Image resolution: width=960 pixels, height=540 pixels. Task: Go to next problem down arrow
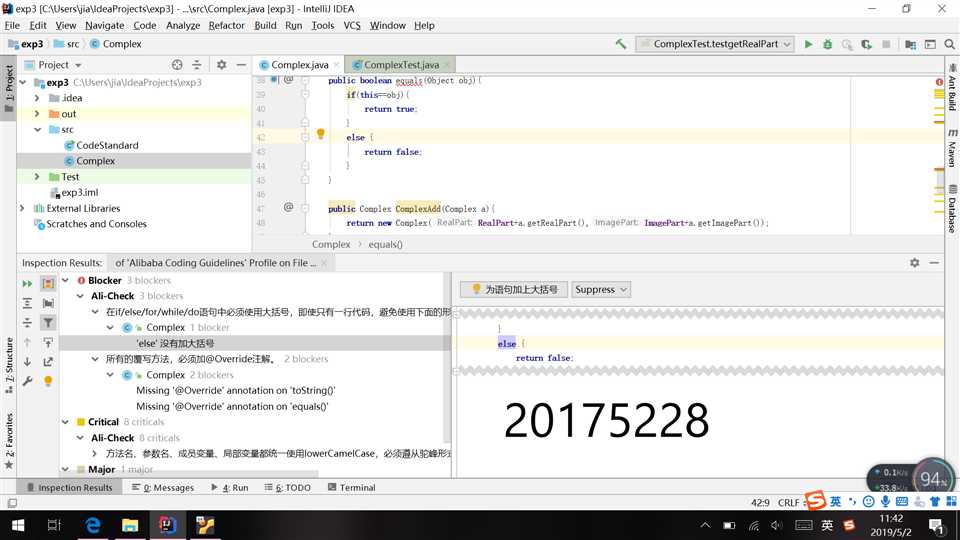tap(28, 362)
